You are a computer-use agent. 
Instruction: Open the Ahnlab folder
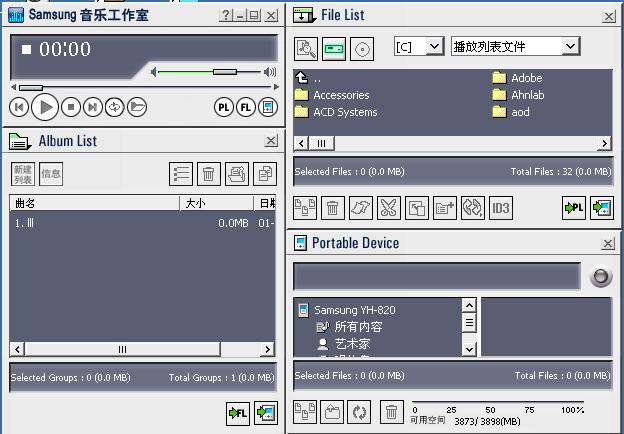tap(518, 95)
